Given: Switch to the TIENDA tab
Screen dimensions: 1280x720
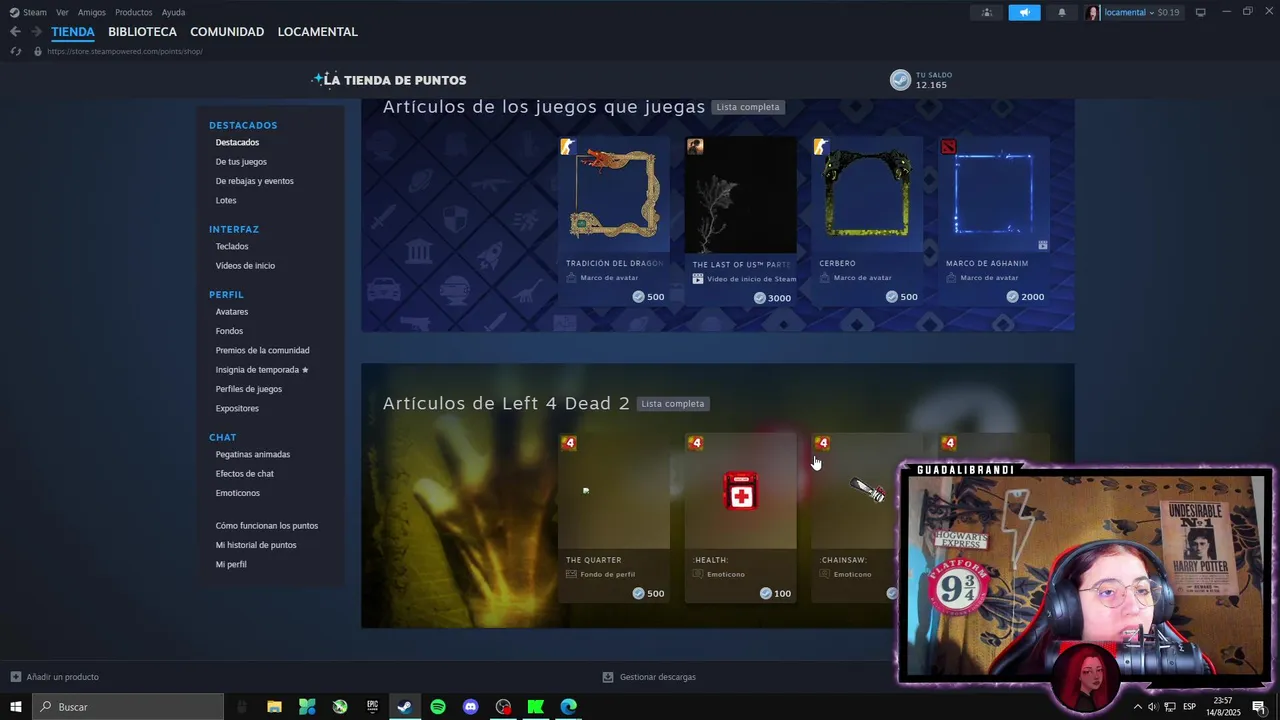Looking at the screenshot, I should pyautogui.click(x=73, y=32).
